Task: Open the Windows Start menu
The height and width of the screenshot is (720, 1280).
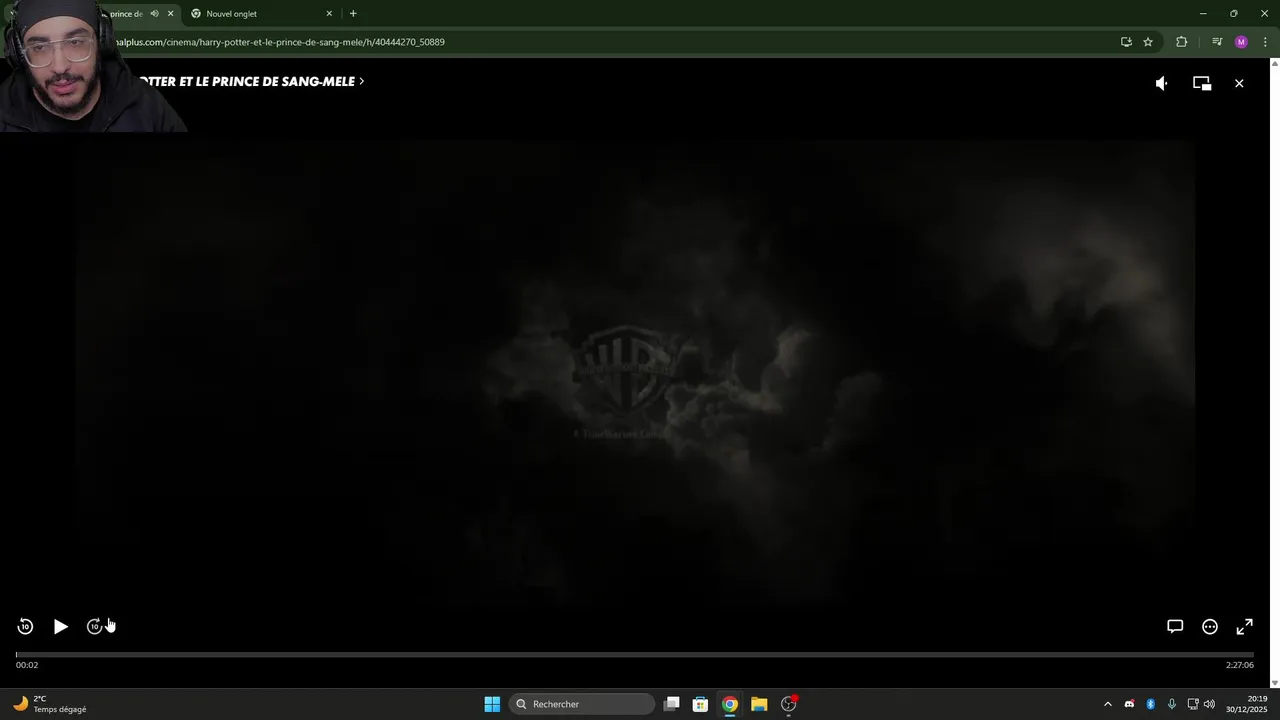Action: [492, 704]
